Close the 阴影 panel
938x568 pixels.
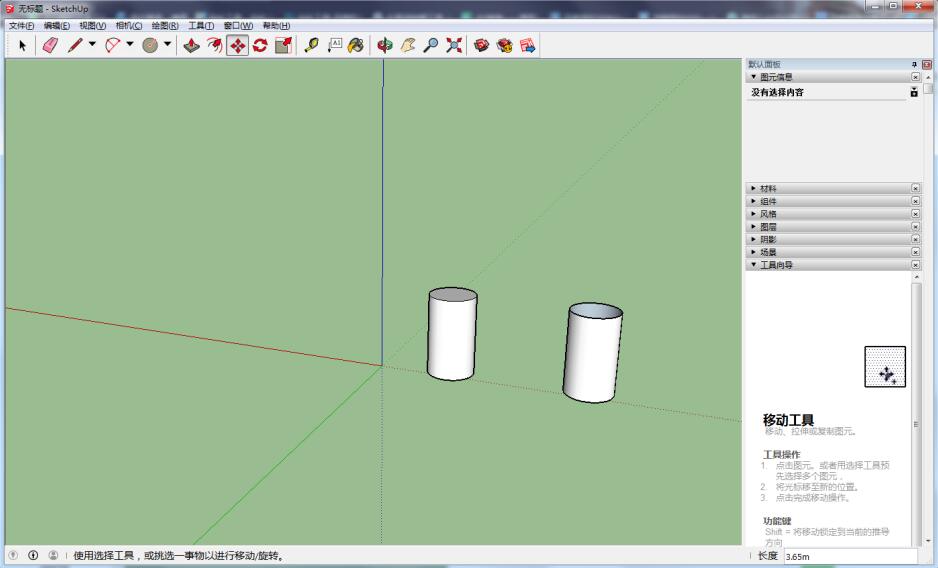(915, 240)
